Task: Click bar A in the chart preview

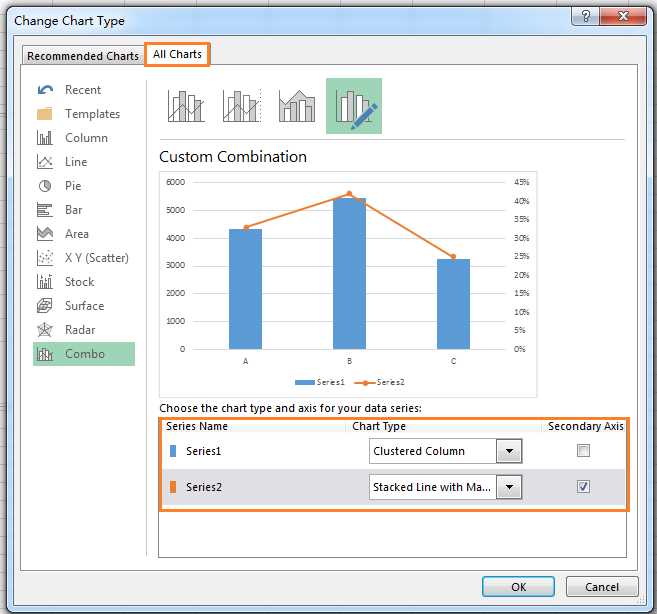Action: click(246, 289)
